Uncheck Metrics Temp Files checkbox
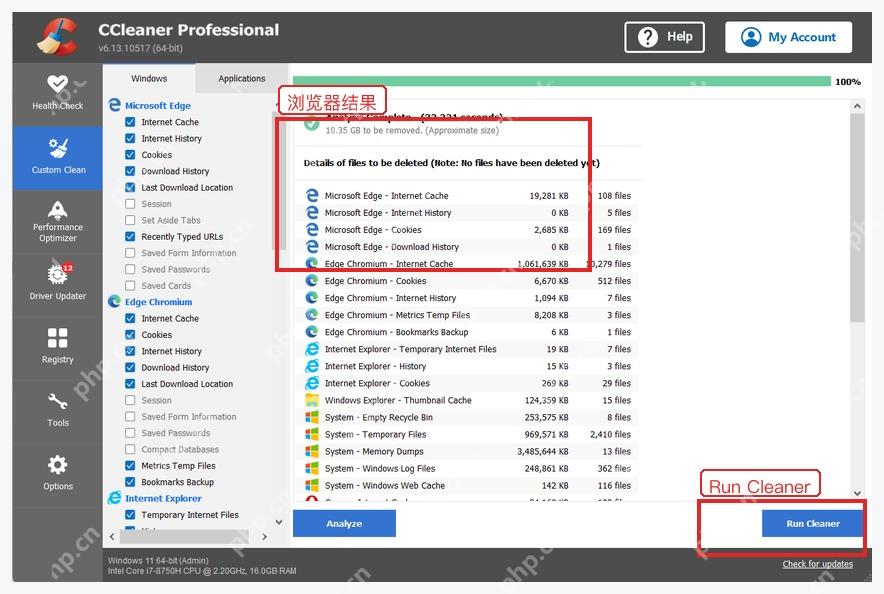The image size is (884, 594). tap(130, 466)
